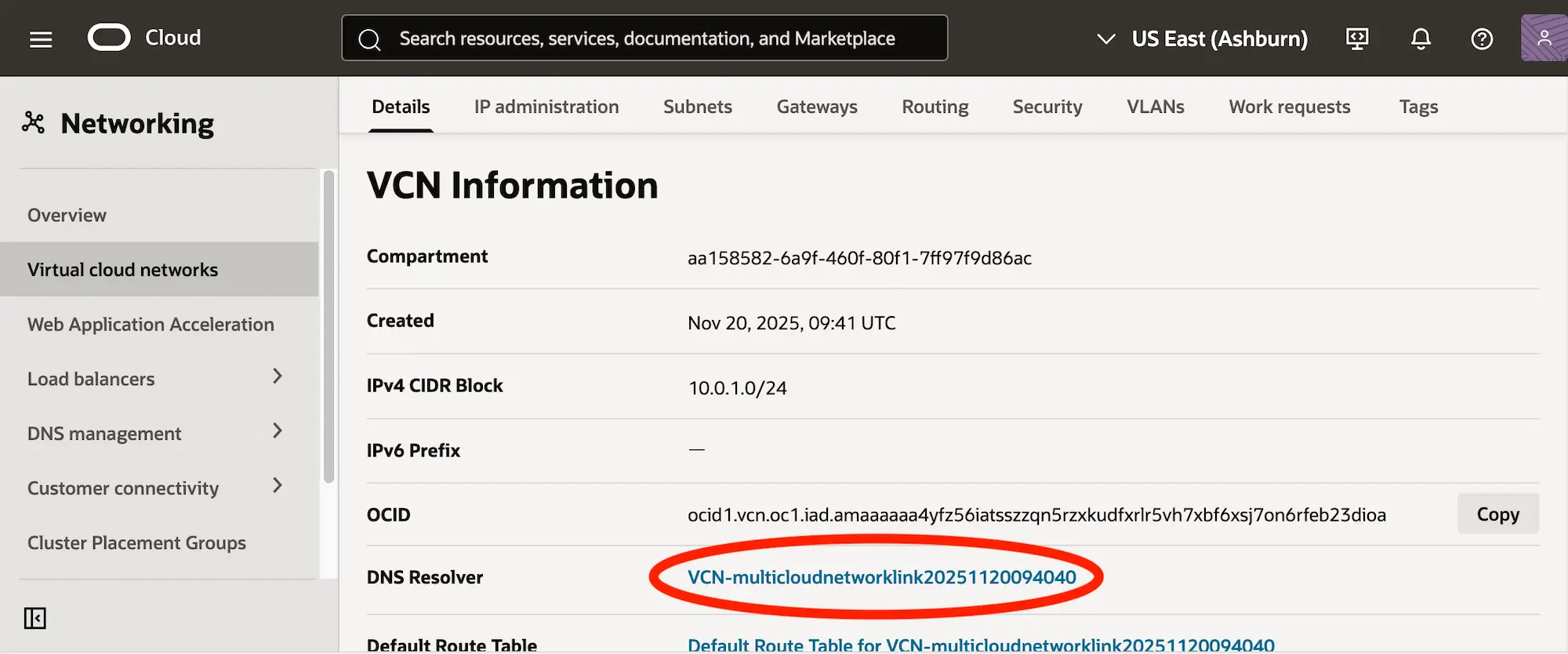
Task: Click the Networking service icon
Action: coord(33,122)
